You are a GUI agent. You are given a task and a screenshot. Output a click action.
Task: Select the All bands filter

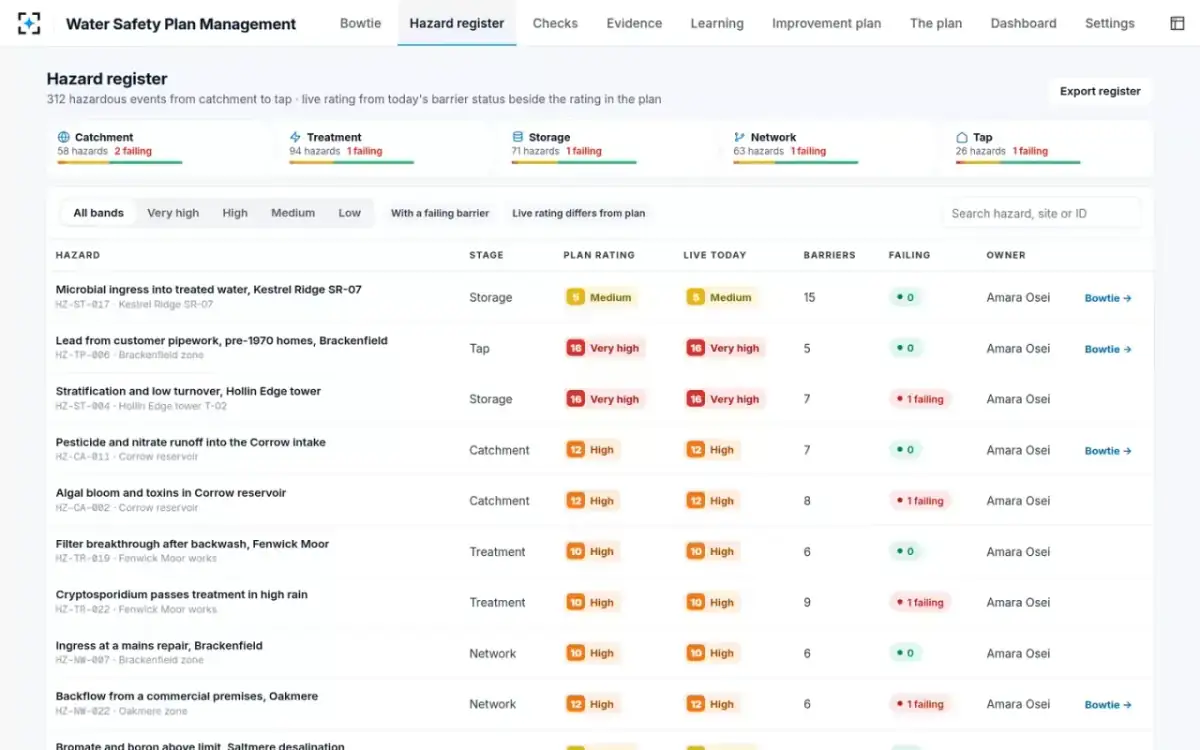(99, 213)
